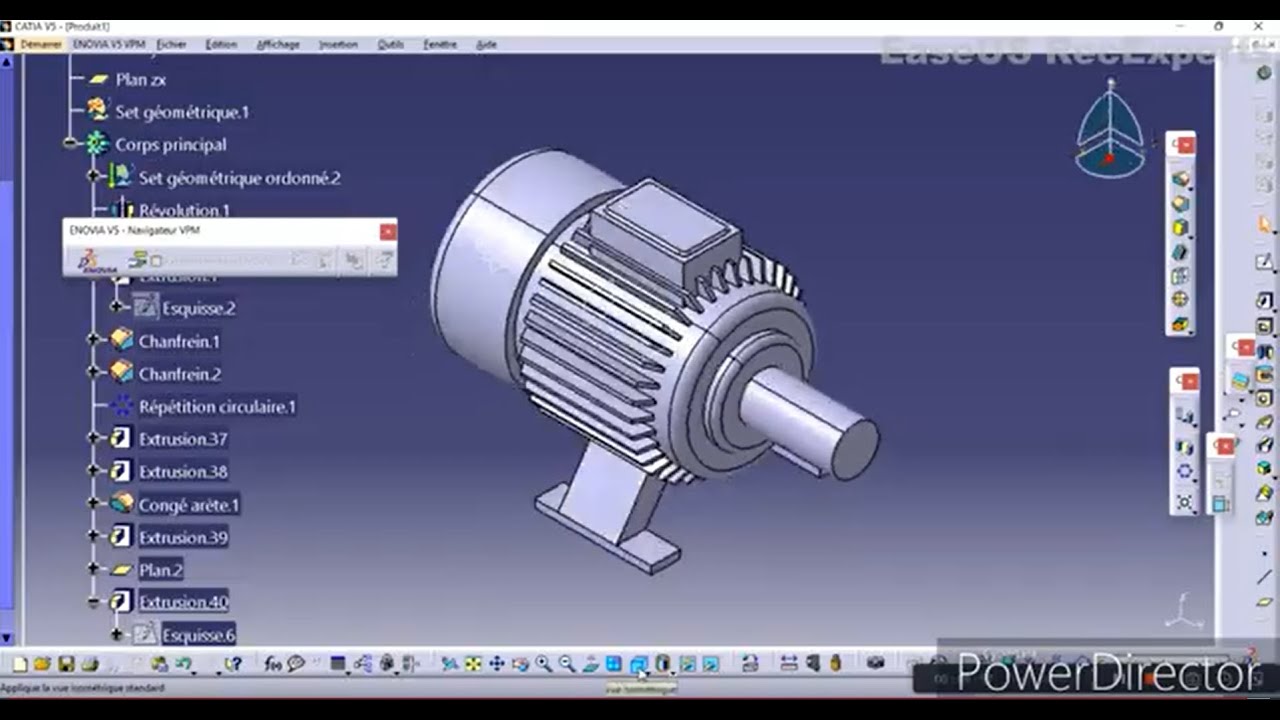The width and height of the screenshot is (1280, 720).
Task: Click the Scaling icon in transformation toolbar
Action: click(1185, 502)
